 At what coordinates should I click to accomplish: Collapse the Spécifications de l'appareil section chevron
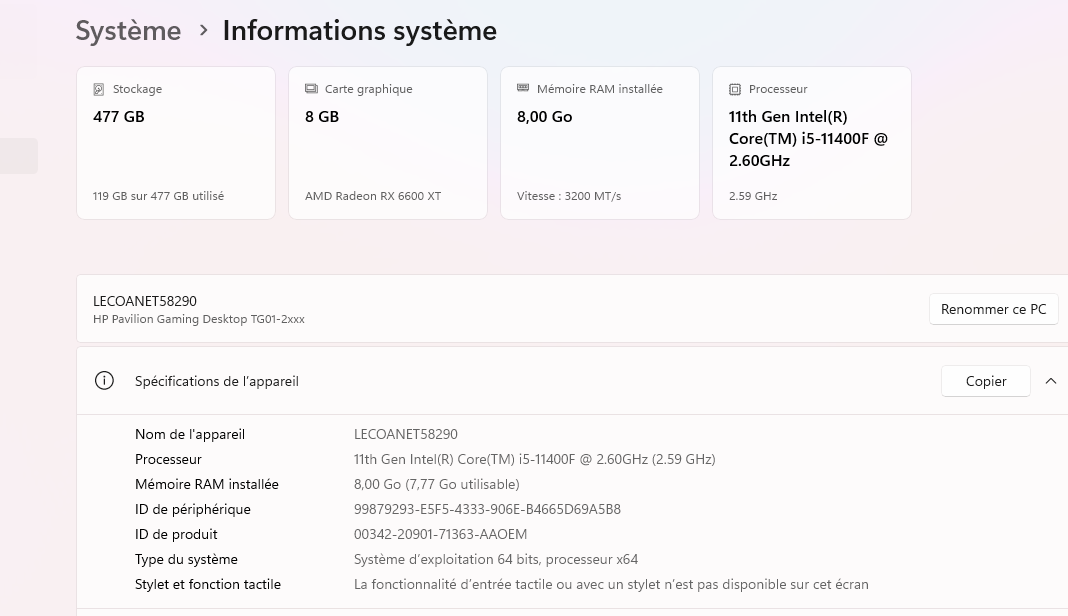coord(1051,381)
